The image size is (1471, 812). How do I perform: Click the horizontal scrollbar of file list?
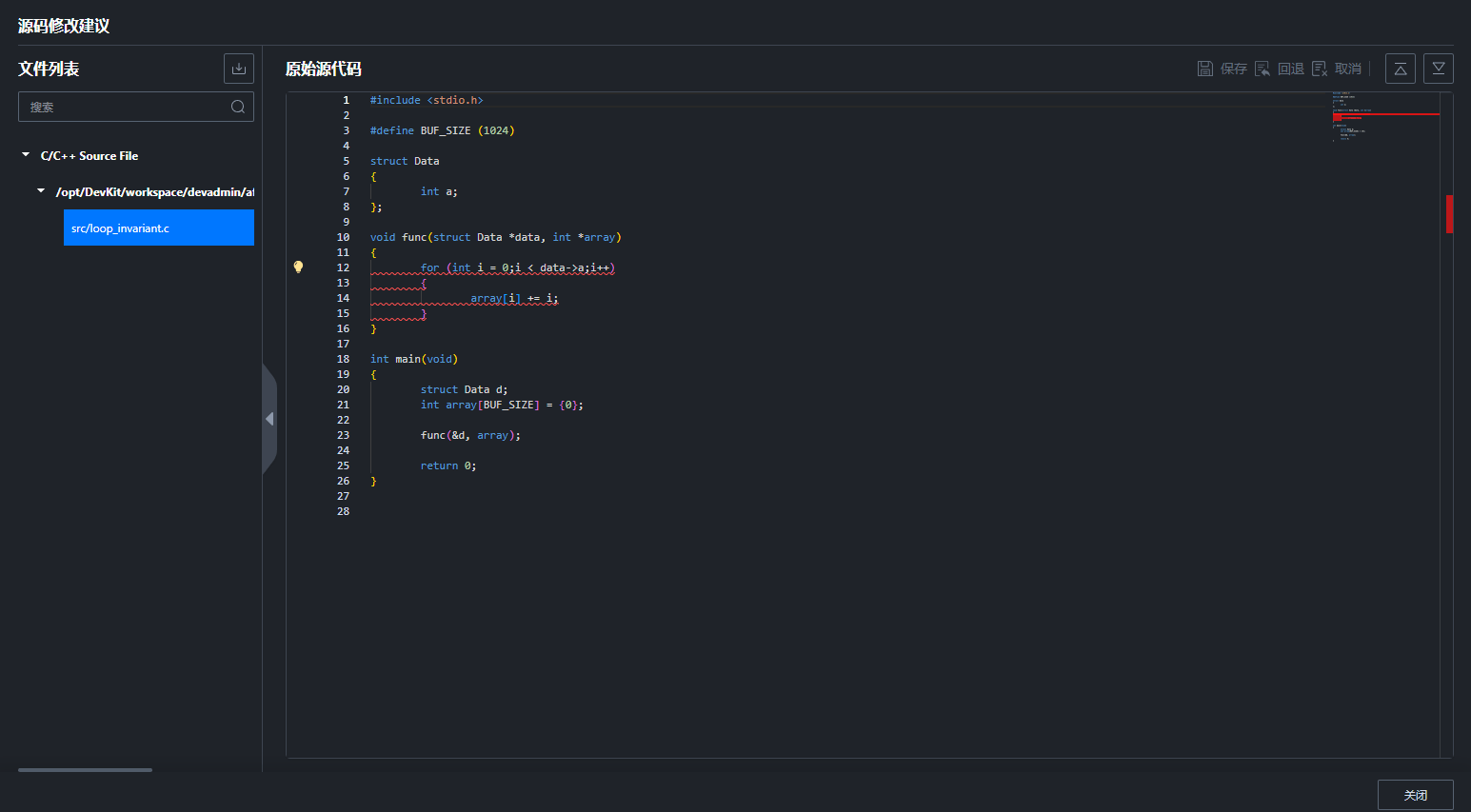(x=85, y=769)
